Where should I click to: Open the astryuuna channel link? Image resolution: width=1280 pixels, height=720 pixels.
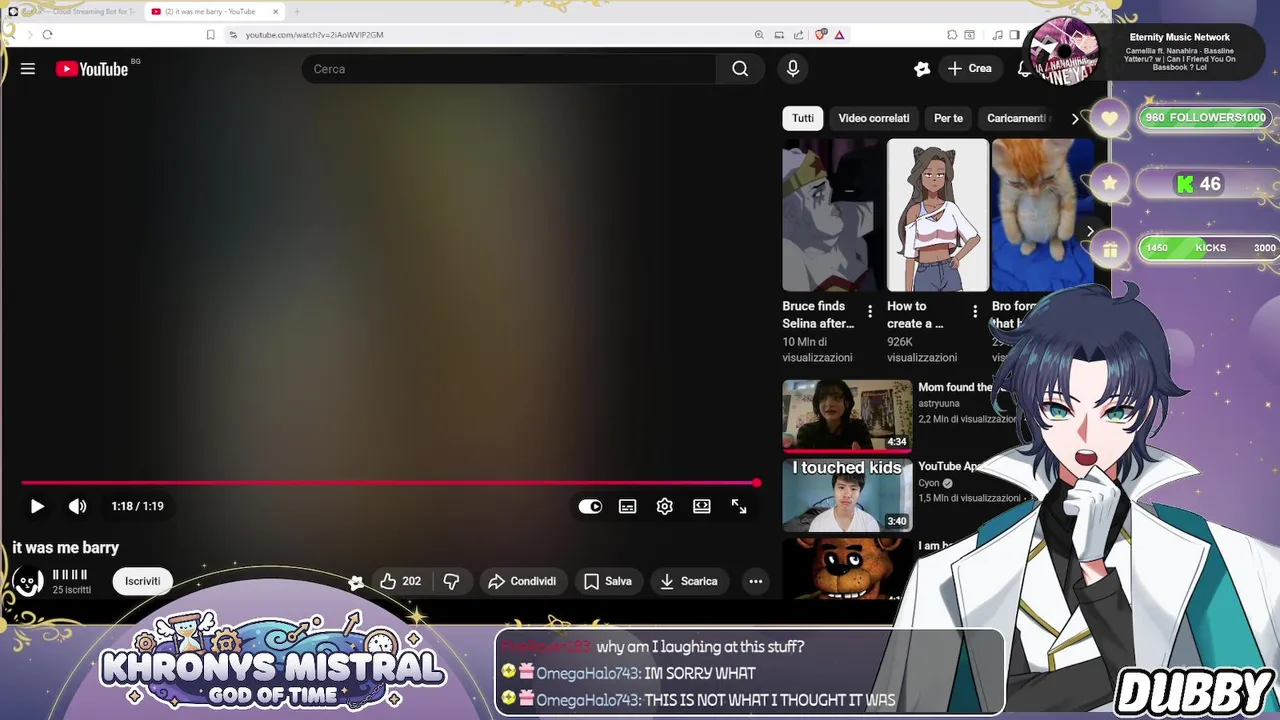click(938, 403)
